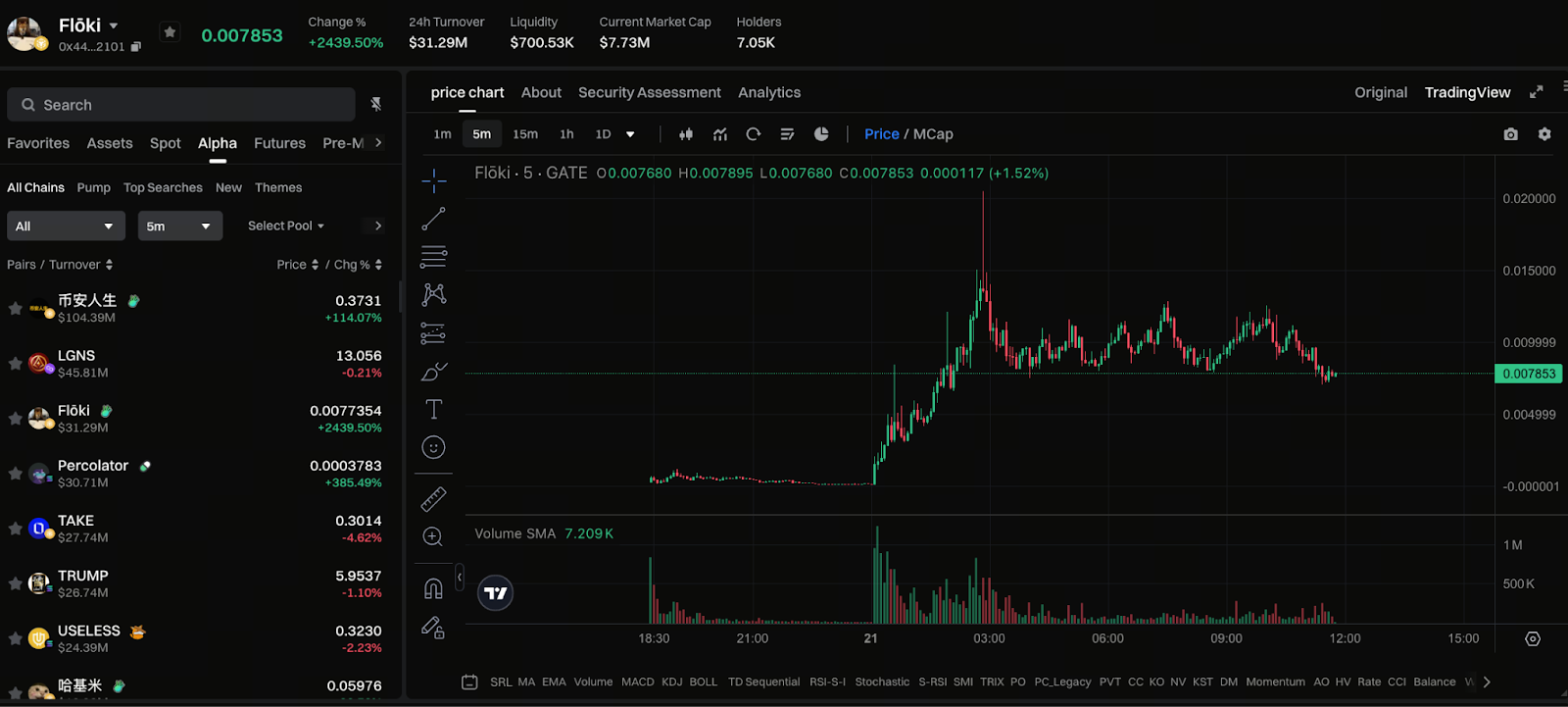Viewport: 1568px width, 707px height.
Task: Switch chart to Original view
Action: (1381, 92)
